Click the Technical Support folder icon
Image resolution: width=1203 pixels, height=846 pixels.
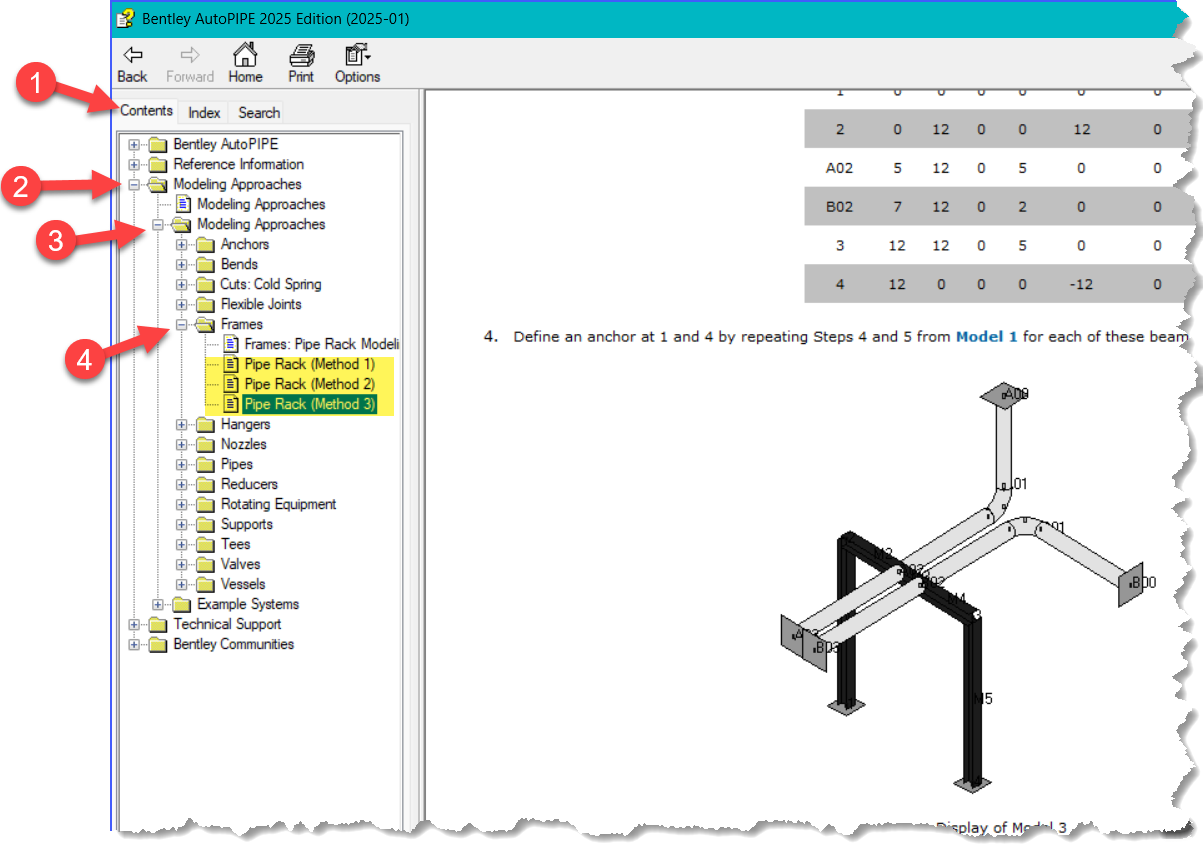point(158,624)
